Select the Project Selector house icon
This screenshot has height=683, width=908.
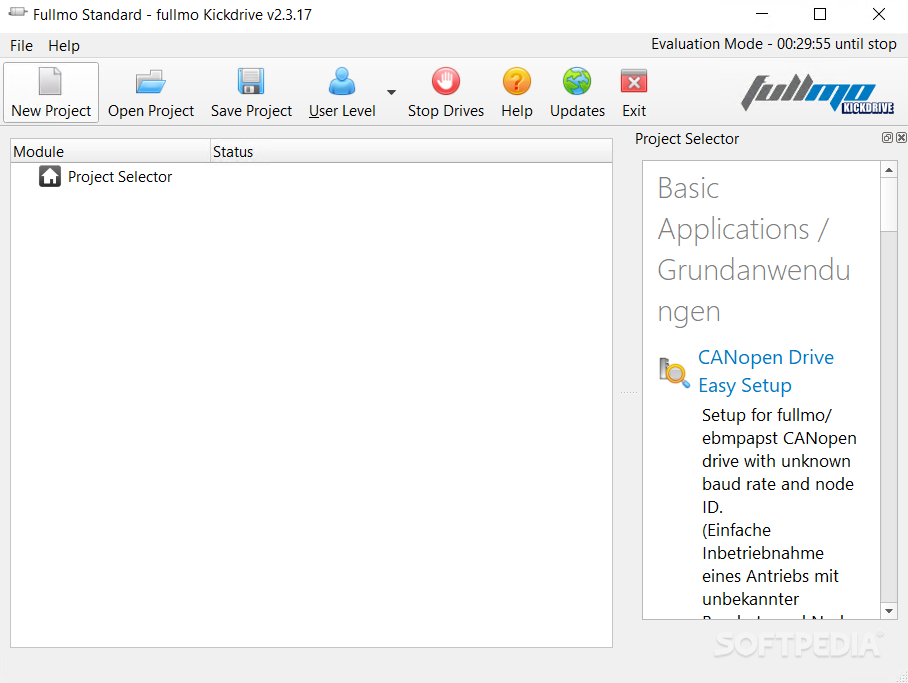pos(50,176)
